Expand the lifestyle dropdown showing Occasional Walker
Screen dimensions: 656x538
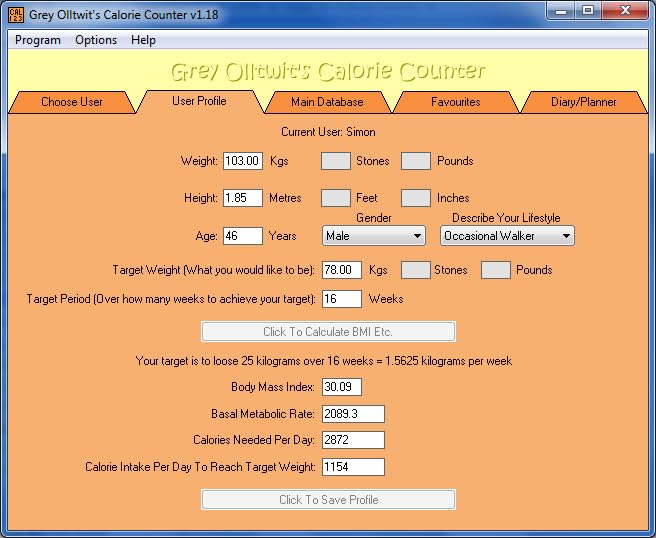(507, 236)
